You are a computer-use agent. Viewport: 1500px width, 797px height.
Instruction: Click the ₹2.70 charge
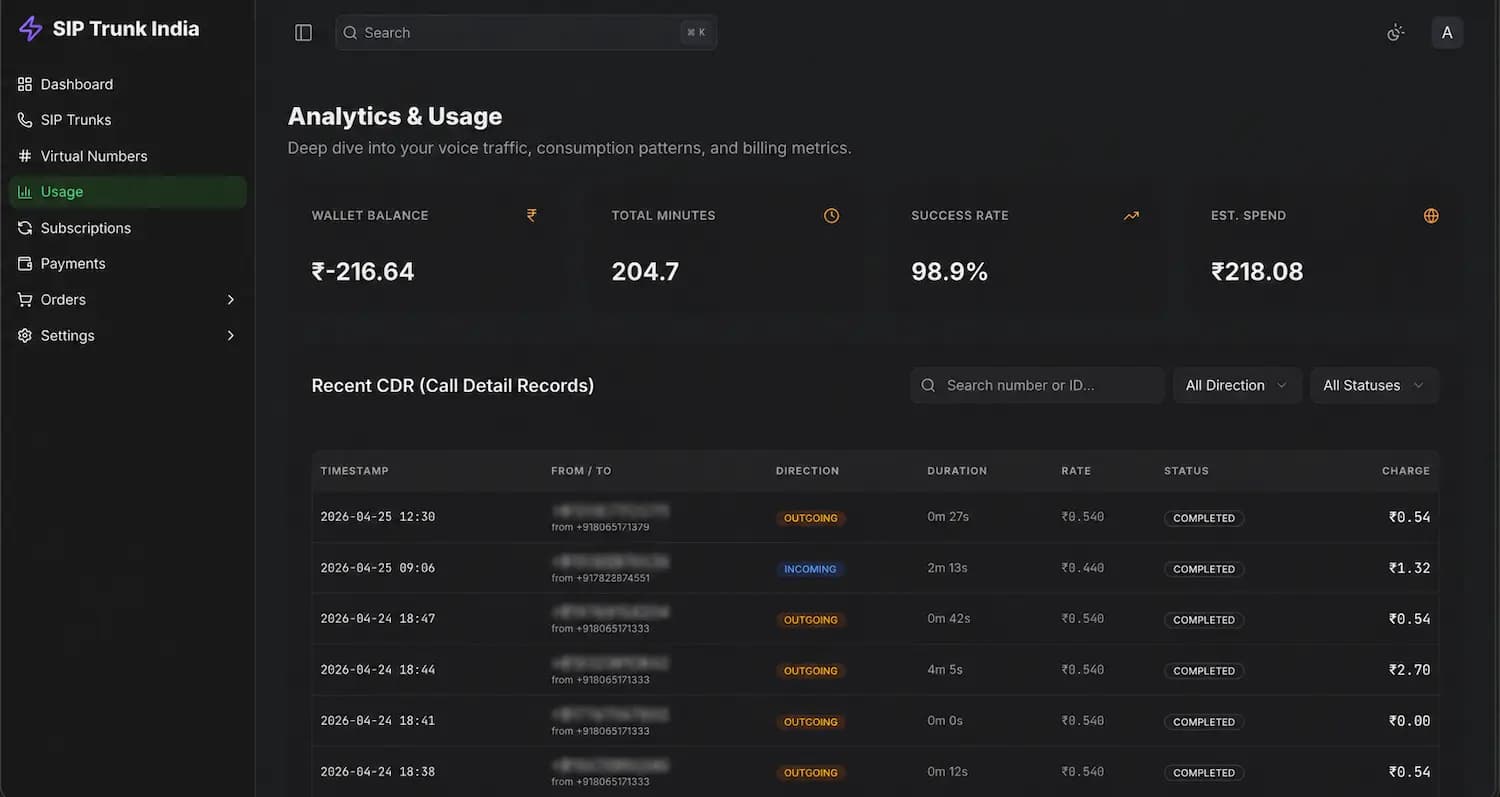1409,670
